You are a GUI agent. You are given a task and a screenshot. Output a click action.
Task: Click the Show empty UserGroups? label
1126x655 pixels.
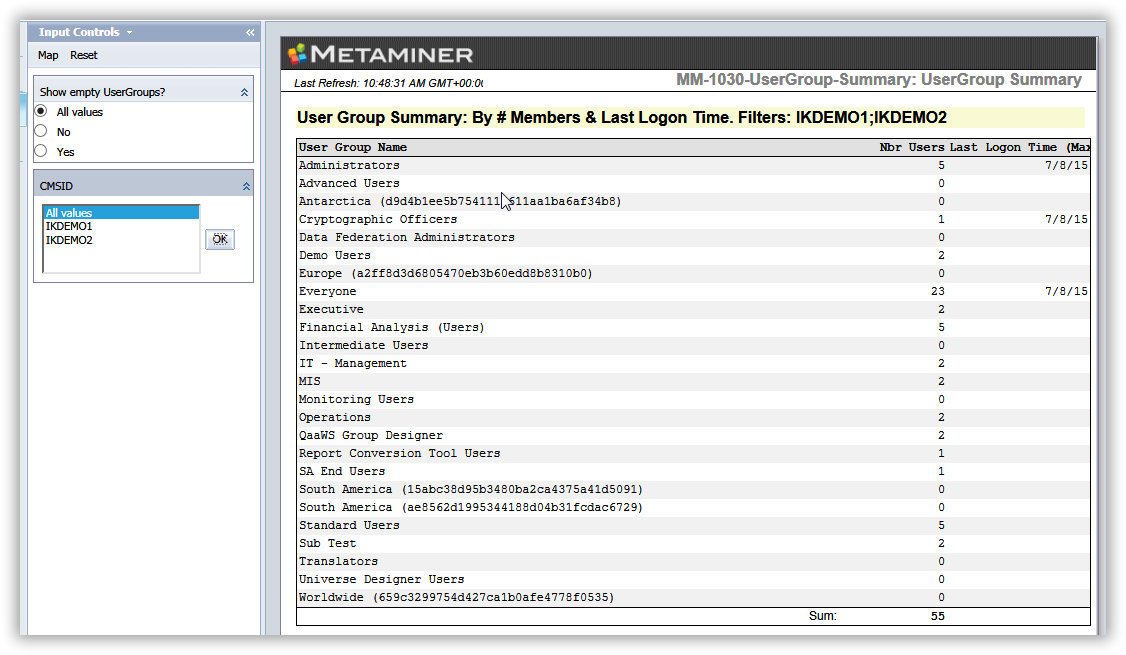pos(102,92)
